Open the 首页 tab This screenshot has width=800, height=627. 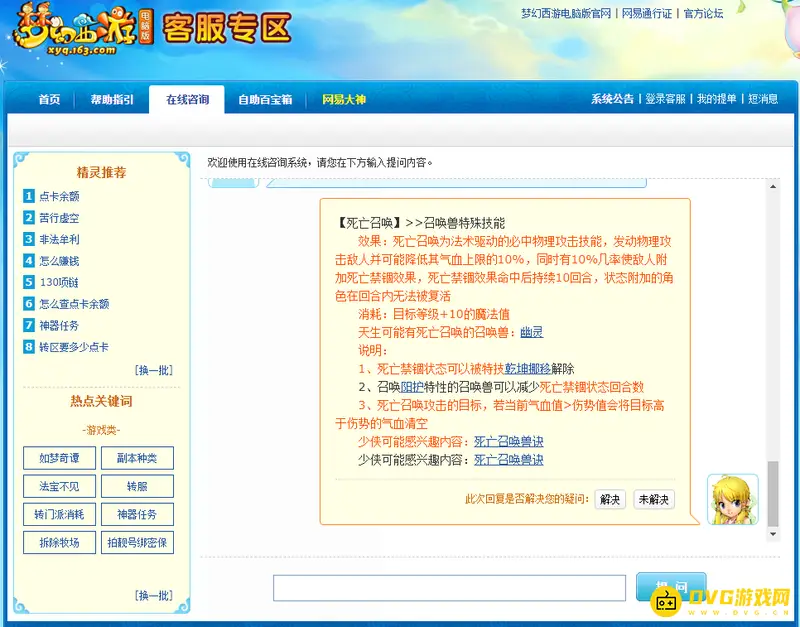pyautogui.click(x=49, y=99)
